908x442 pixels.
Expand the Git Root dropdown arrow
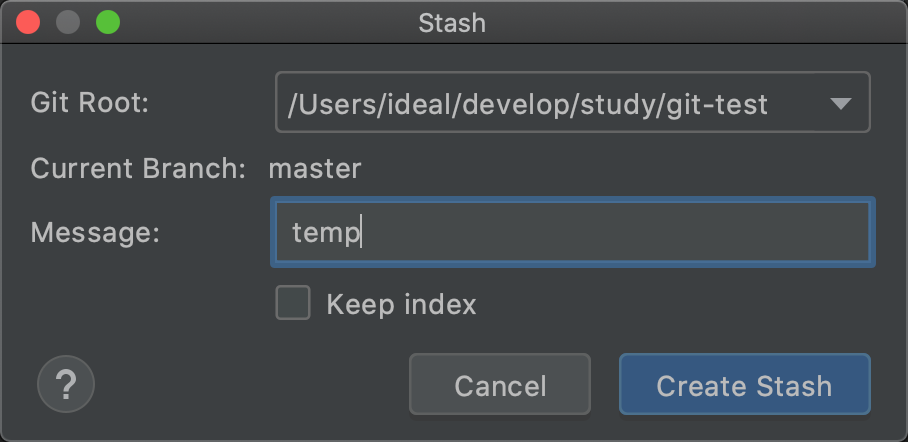(x=840, y=103)
